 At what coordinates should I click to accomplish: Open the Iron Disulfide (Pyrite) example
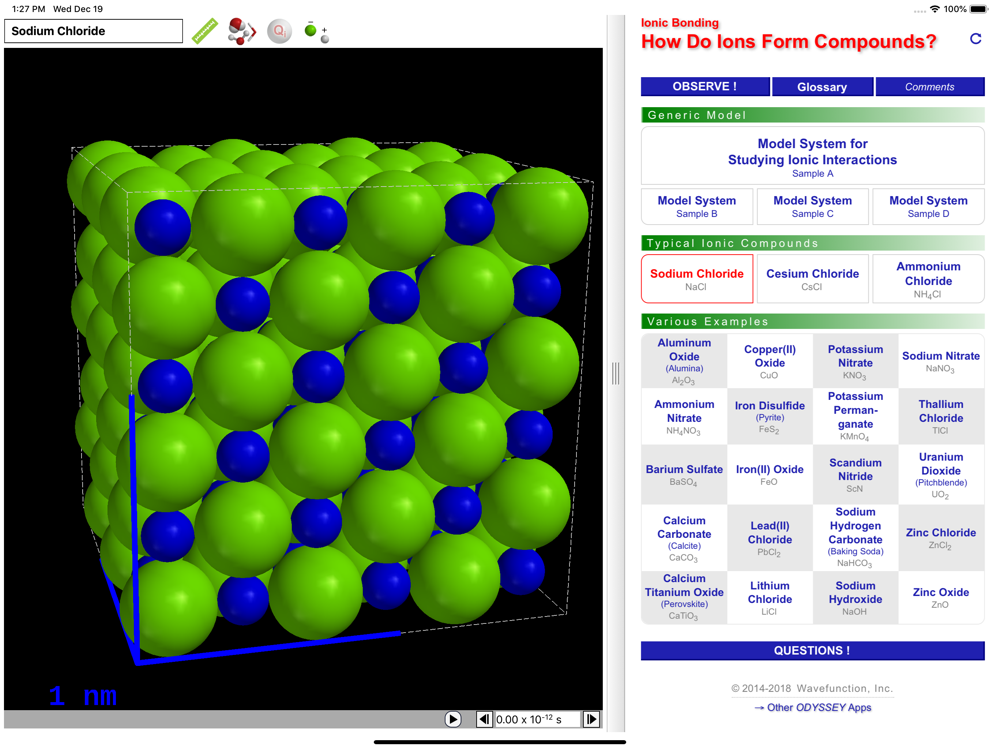coord(770,416)
